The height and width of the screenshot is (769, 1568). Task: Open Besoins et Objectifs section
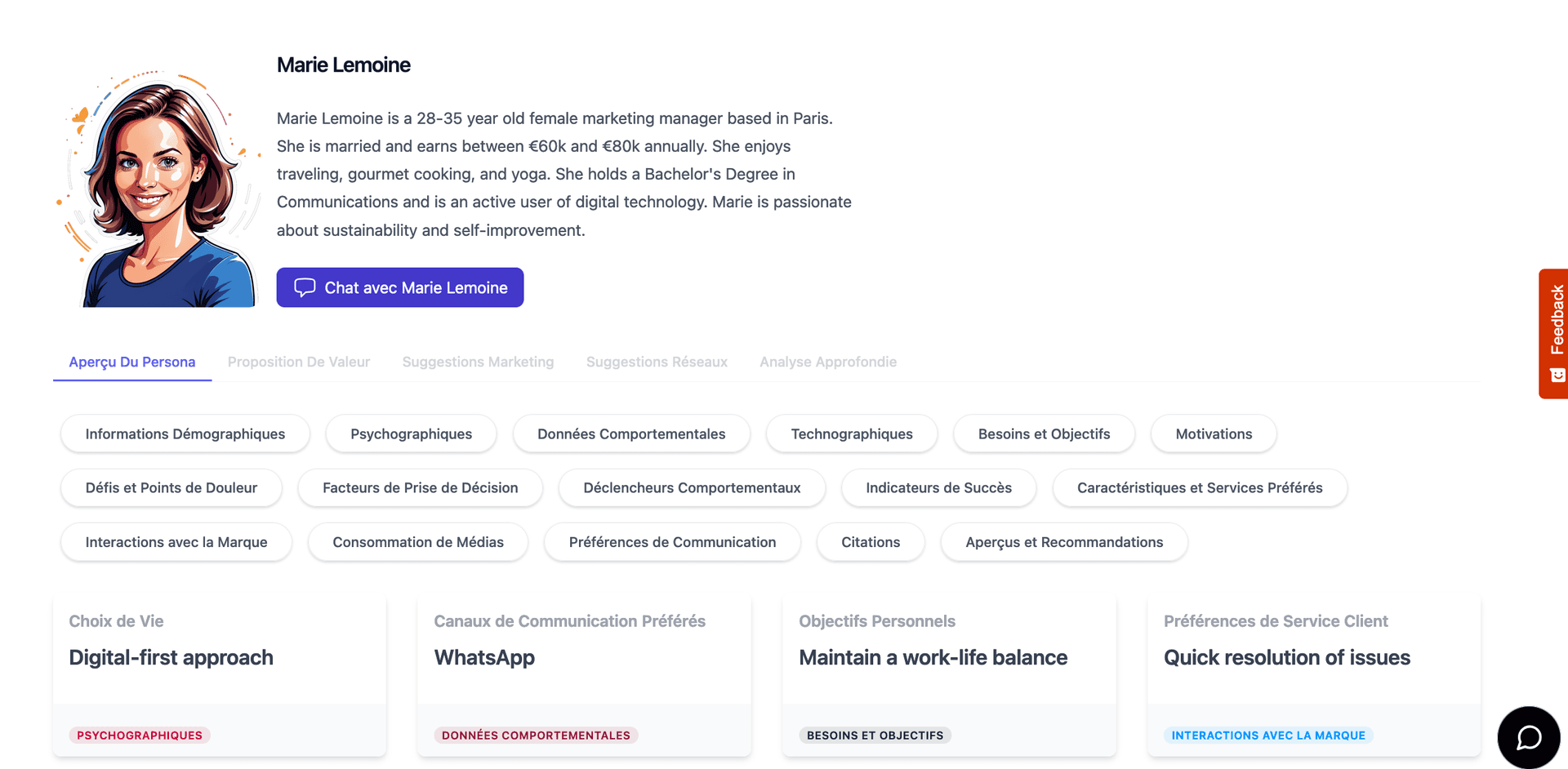click(1044, 433)
